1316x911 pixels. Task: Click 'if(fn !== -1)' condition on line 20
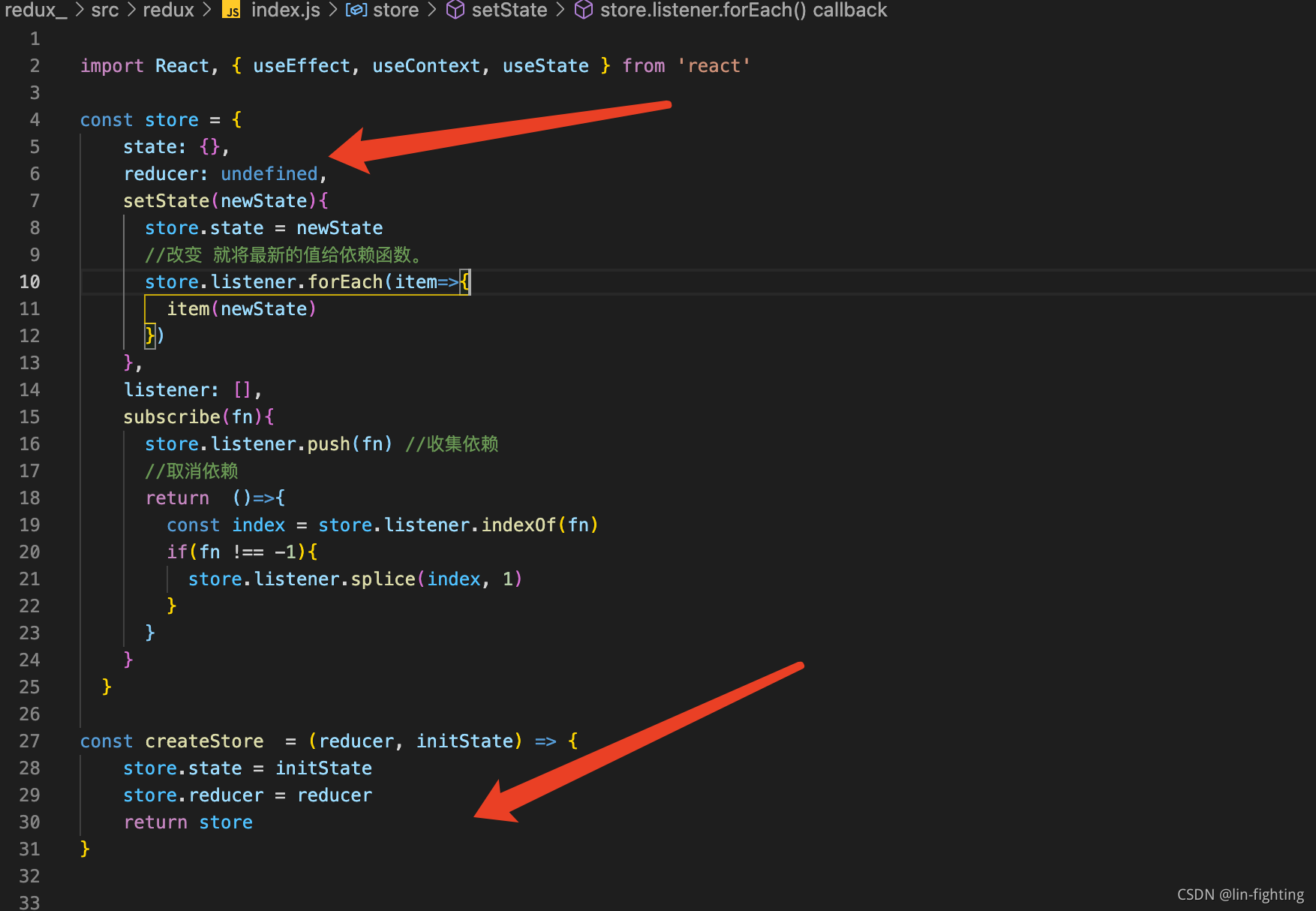click(237, 552)
